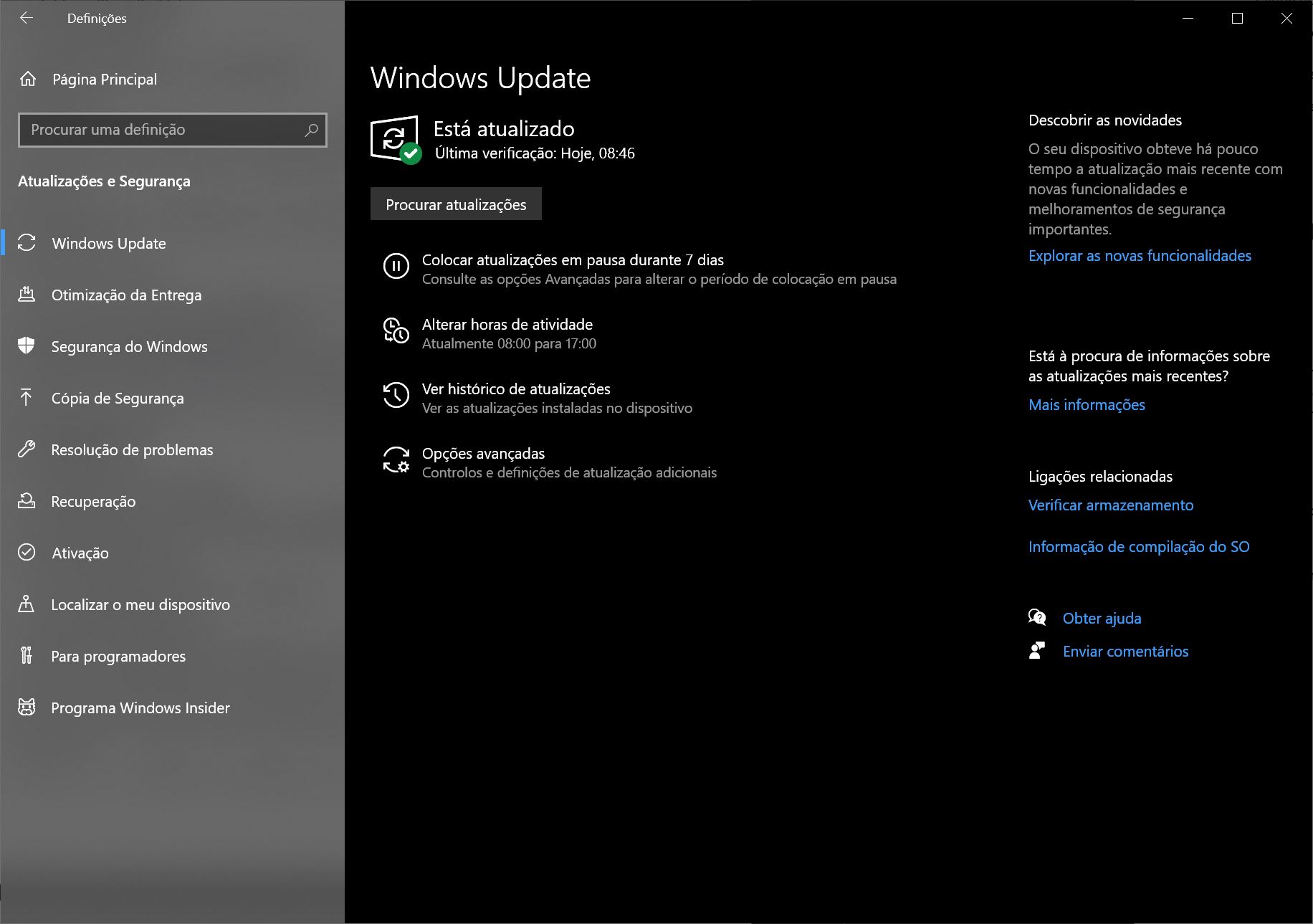The height and width of the screenshot is (924, 1313).
Task: Click Enviar comentários link
Action: (1125, 652)
